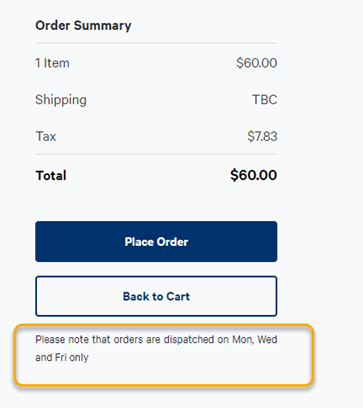Click the divider line above Total row
Screen dimensions: 363x408
156,154
